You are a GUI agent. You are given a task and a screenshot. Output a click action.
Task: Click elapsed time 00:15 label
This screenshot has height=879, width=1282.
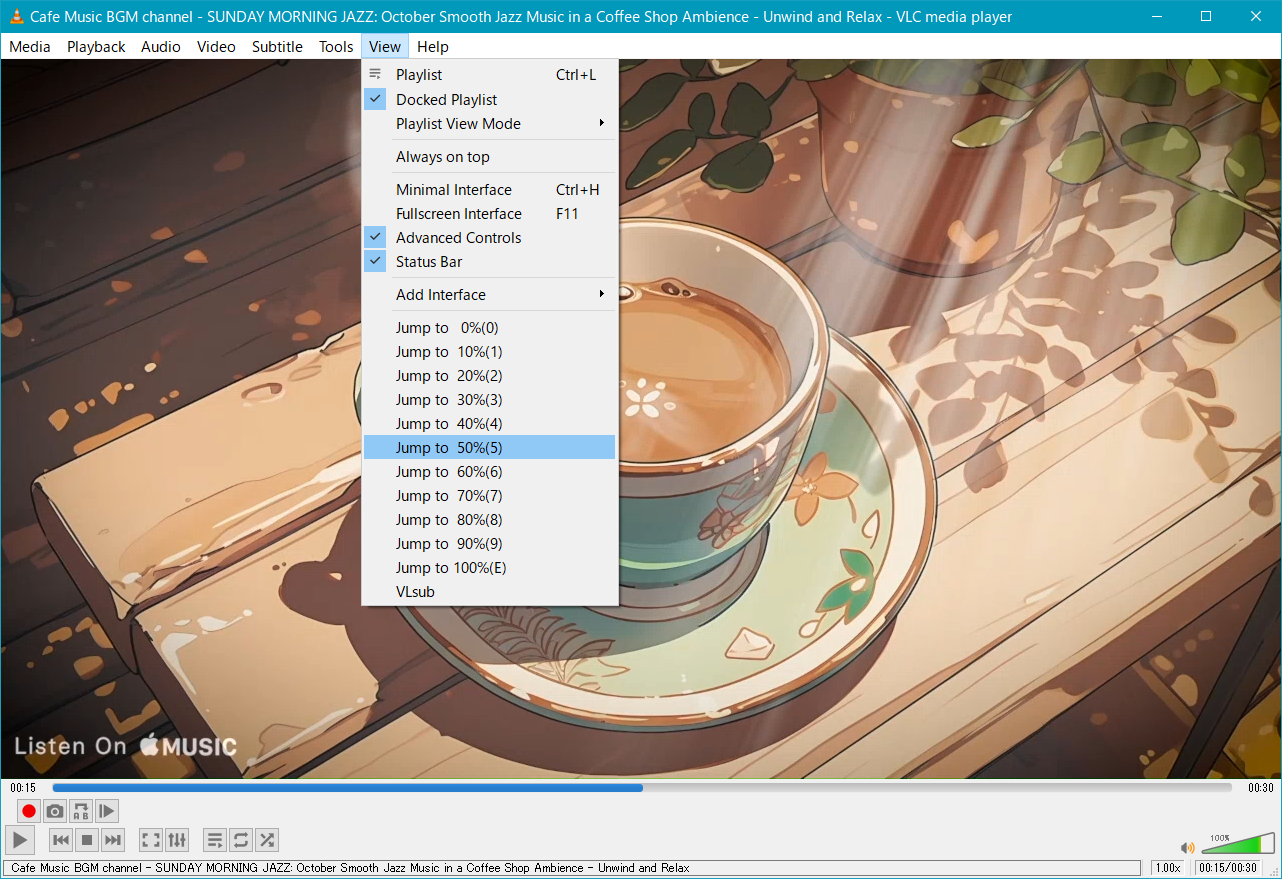point(23,788)
